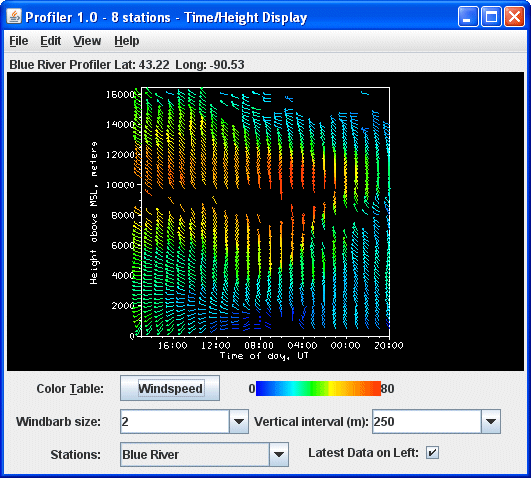Click the 14000 height axis label
This screenshot has width=531, height=478.
(121, 125)
